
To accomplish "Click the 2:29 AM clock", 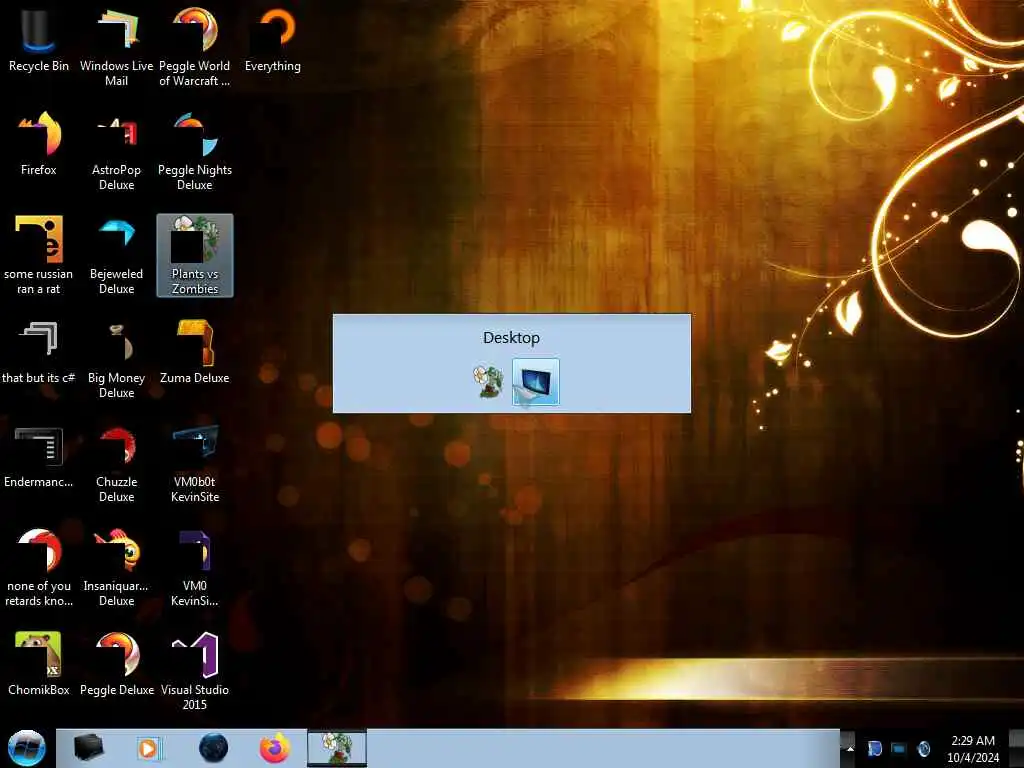I will point(973,741).
